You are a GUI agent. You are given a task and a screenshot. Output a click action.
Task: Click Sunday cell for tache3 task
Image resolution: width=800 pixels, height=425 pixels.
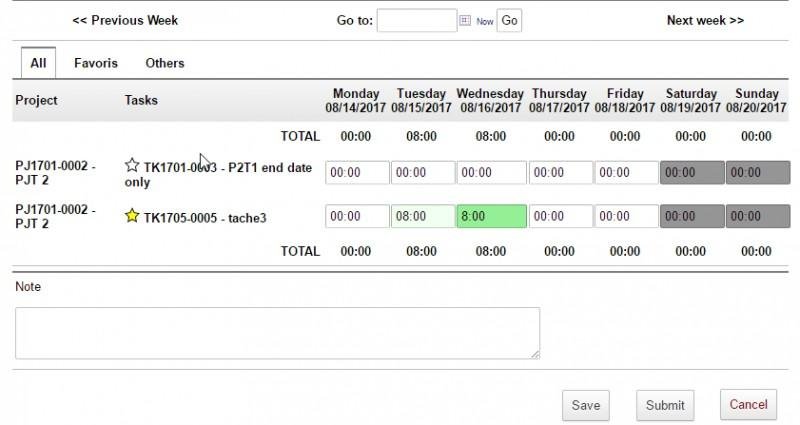coord(758,216)
